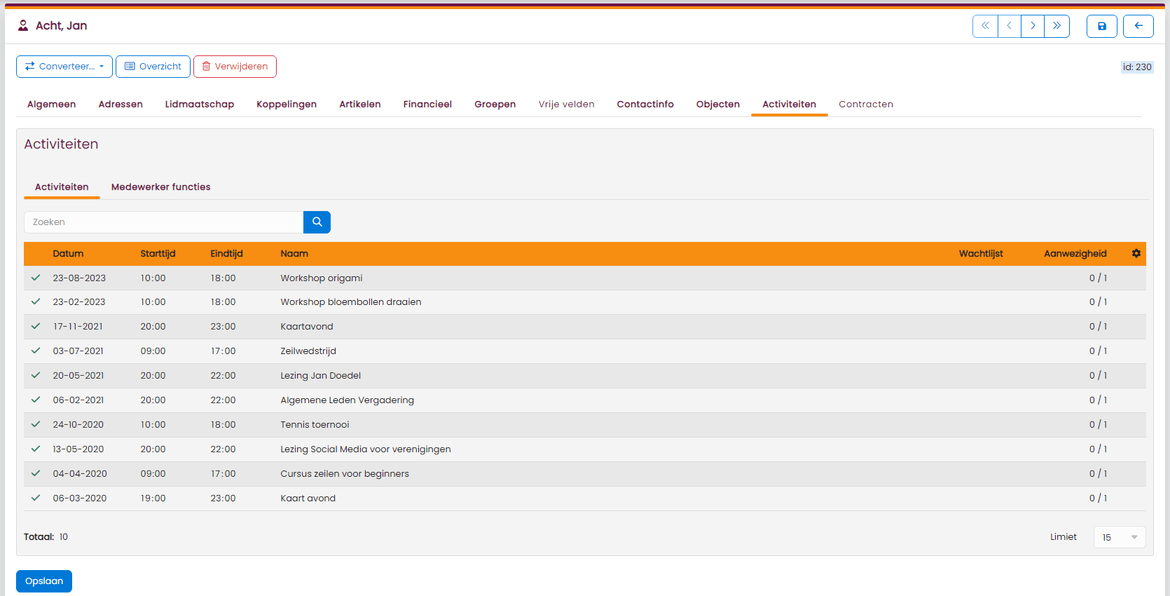Viewport: 1170px width, 596px height.
Task: Click the Overzicht button
Action: tap(153, 66)
